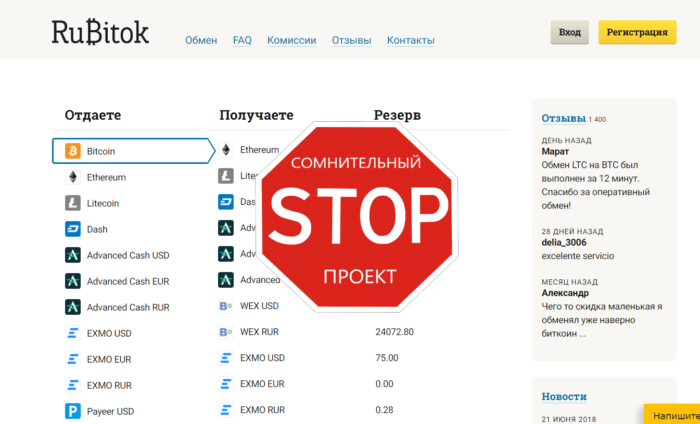The image size is (700, 424).
Task: Choose the WEX RUR icon in Получаете
Action: 226,332
